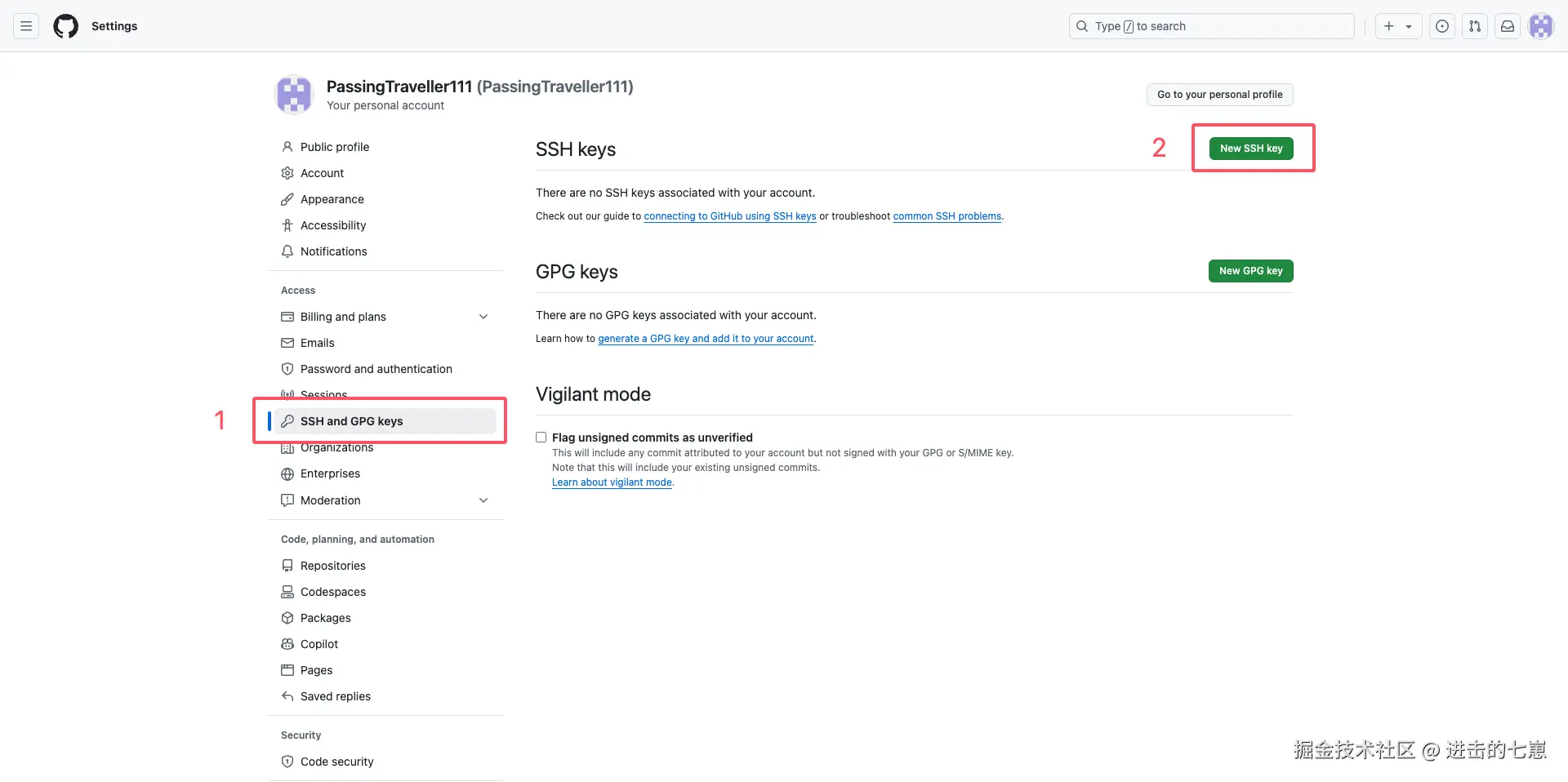This screenshot has width=1568, height=782.
Task: Click the Public profile person icon
Action: coord(287,147)
